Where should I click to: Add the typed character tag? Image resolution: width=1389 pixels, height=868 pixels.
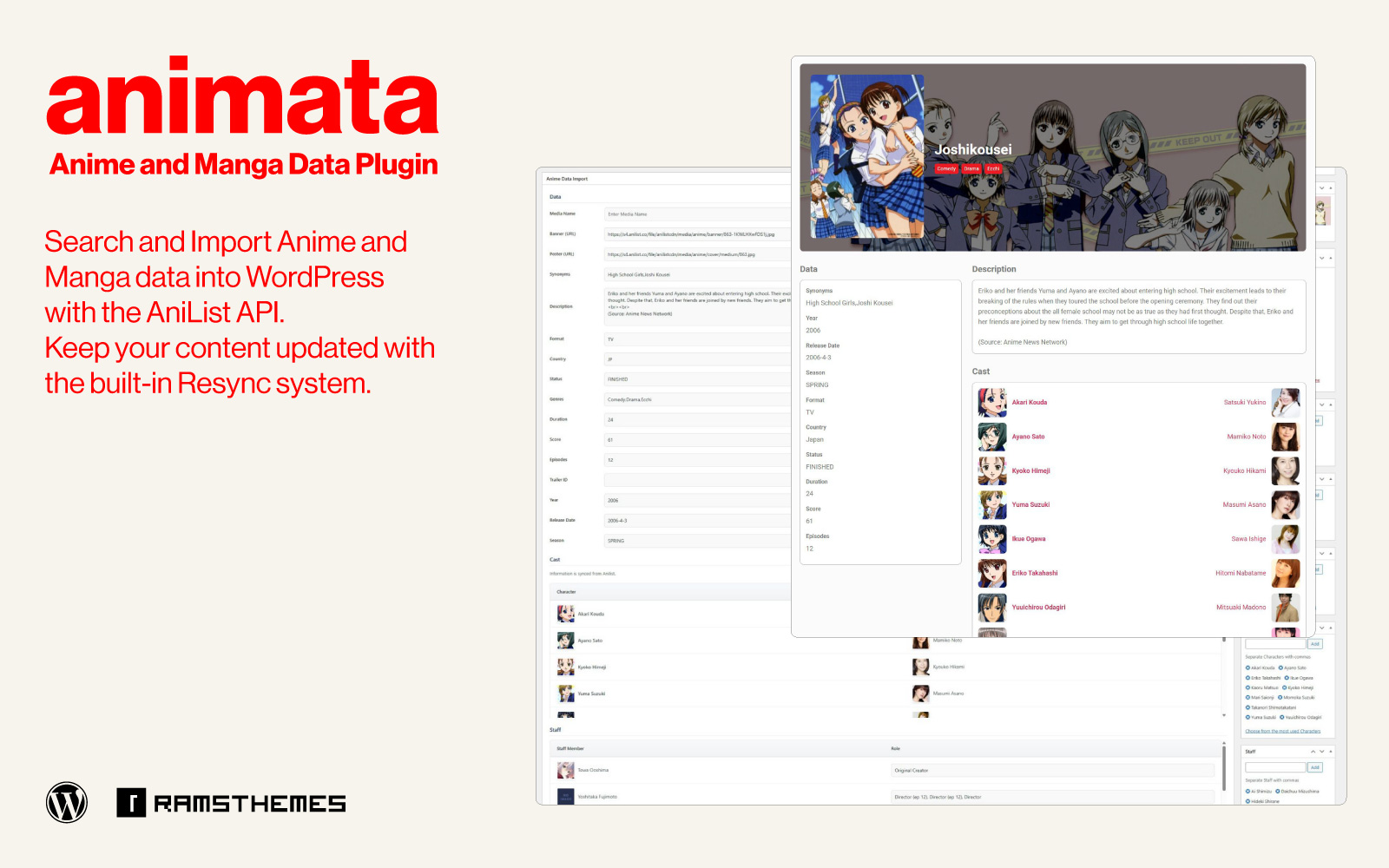[1315, 644]
